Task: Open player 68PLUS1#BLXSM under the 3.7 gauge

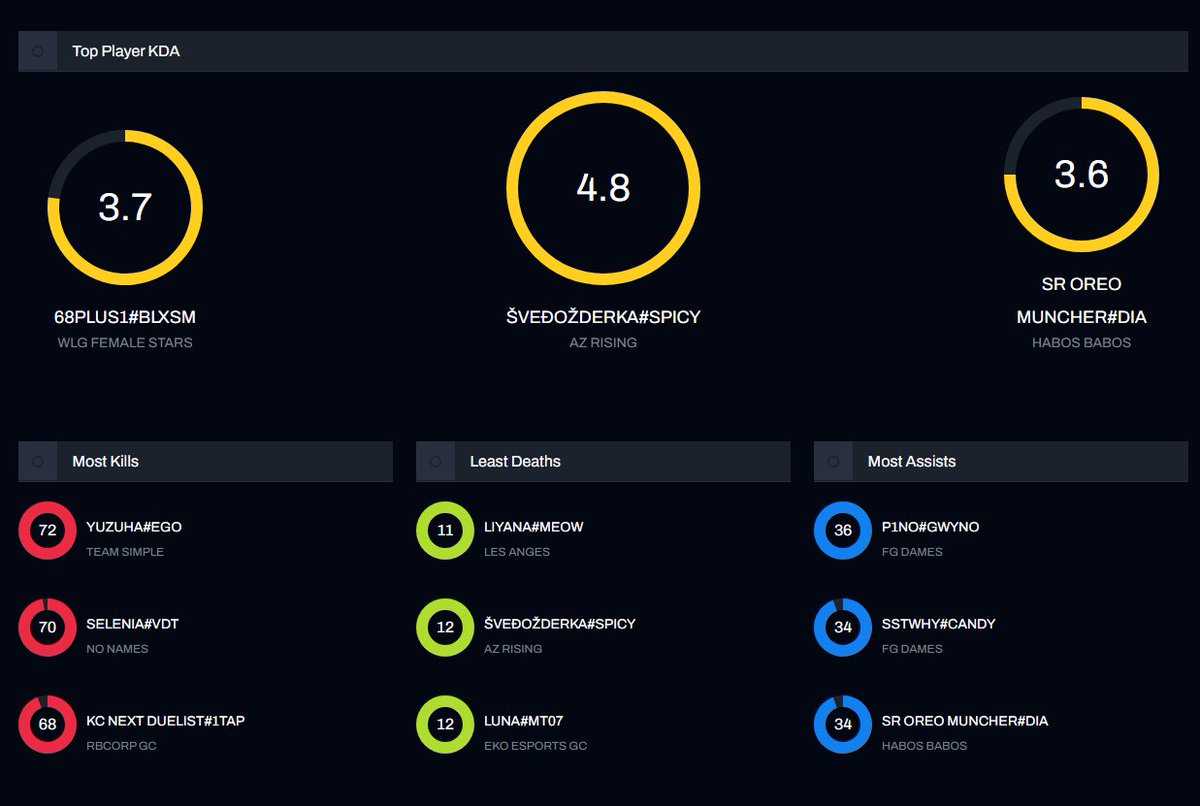Action: click(x=125, y=317)
